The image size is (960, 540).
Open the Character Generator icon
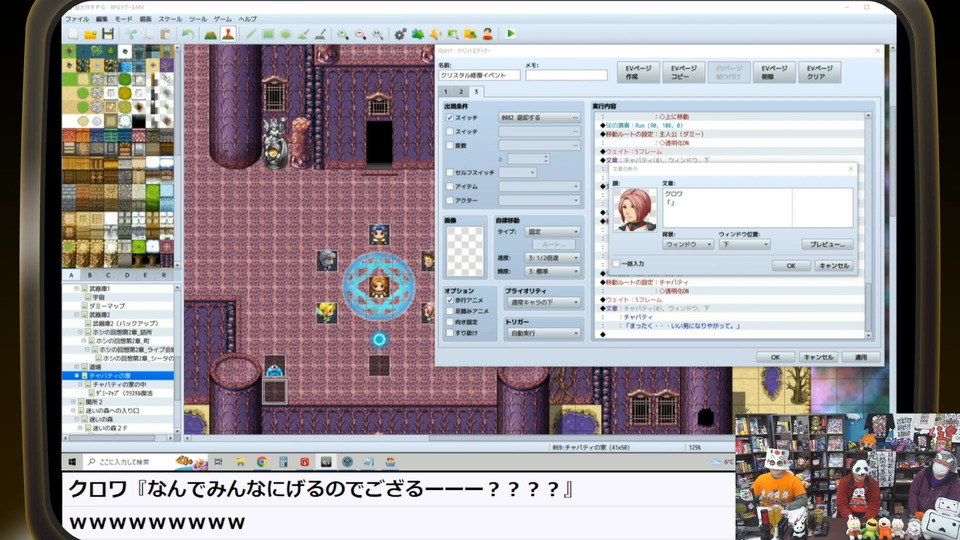pyautogui.click(x=487, y=34)
